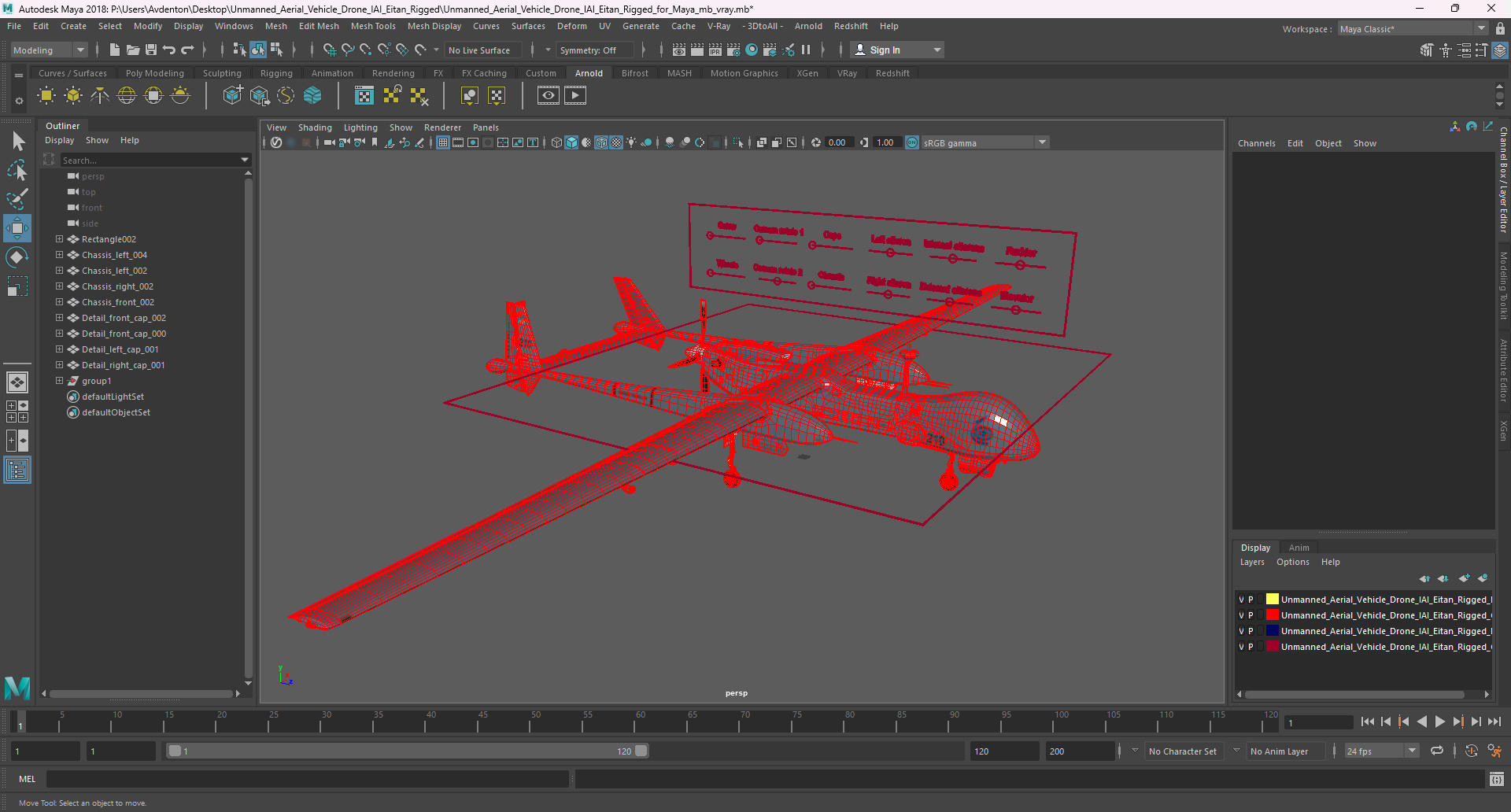Image resolution: width=1511 pixels, height=812 pixels.
Task: Click the pause render icon
Action: tap(806, 50)
